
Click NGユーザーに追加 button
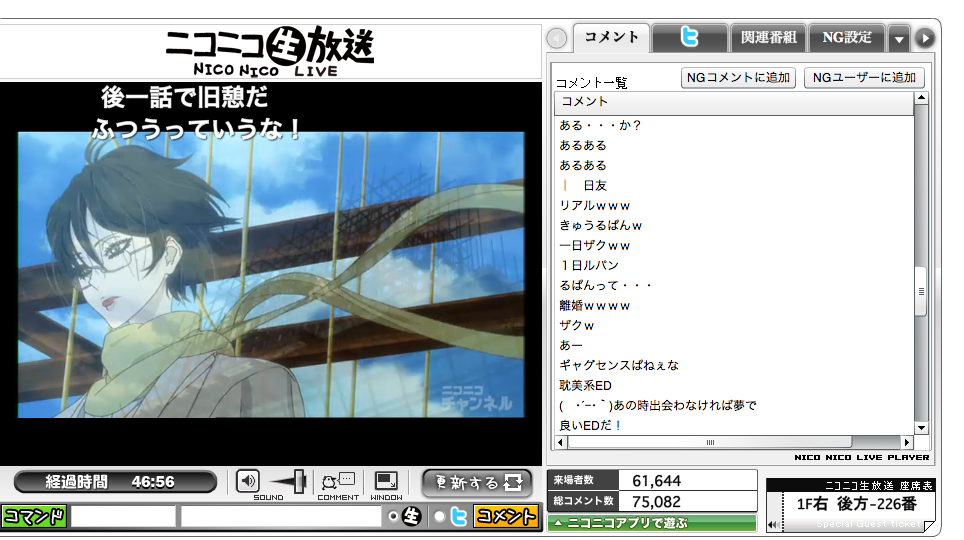point(864,77)
